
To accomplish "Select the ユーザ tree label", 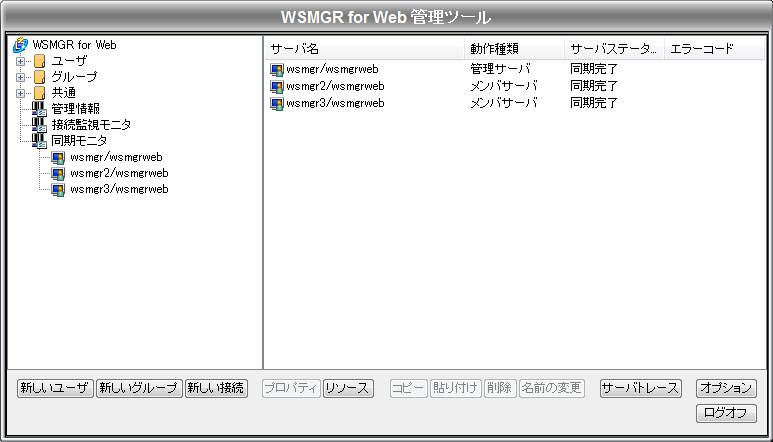I will click(70, 61).
